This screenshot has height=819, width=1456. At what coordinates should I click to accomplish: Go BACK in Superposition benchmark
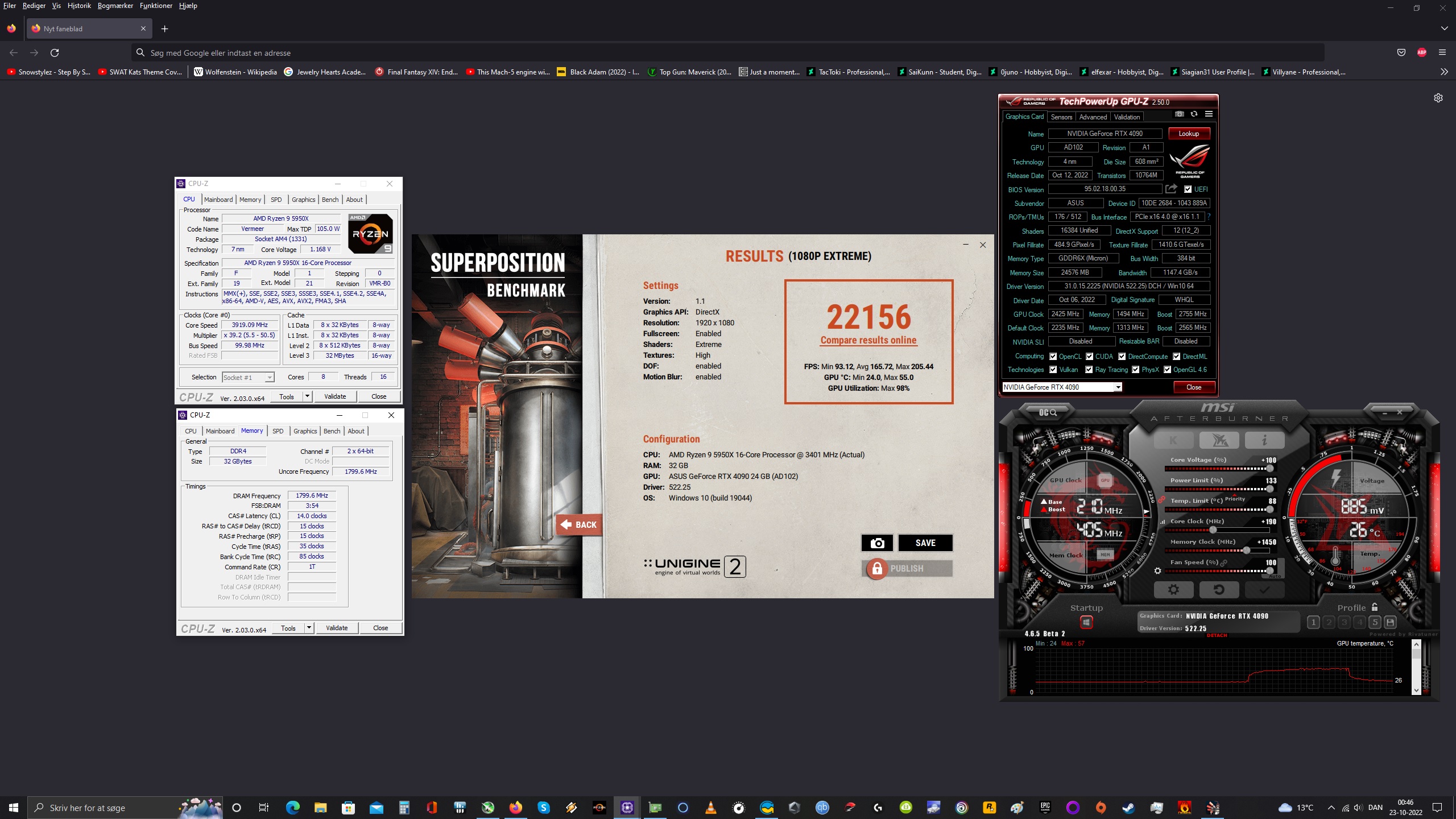(x=579, y=524)
